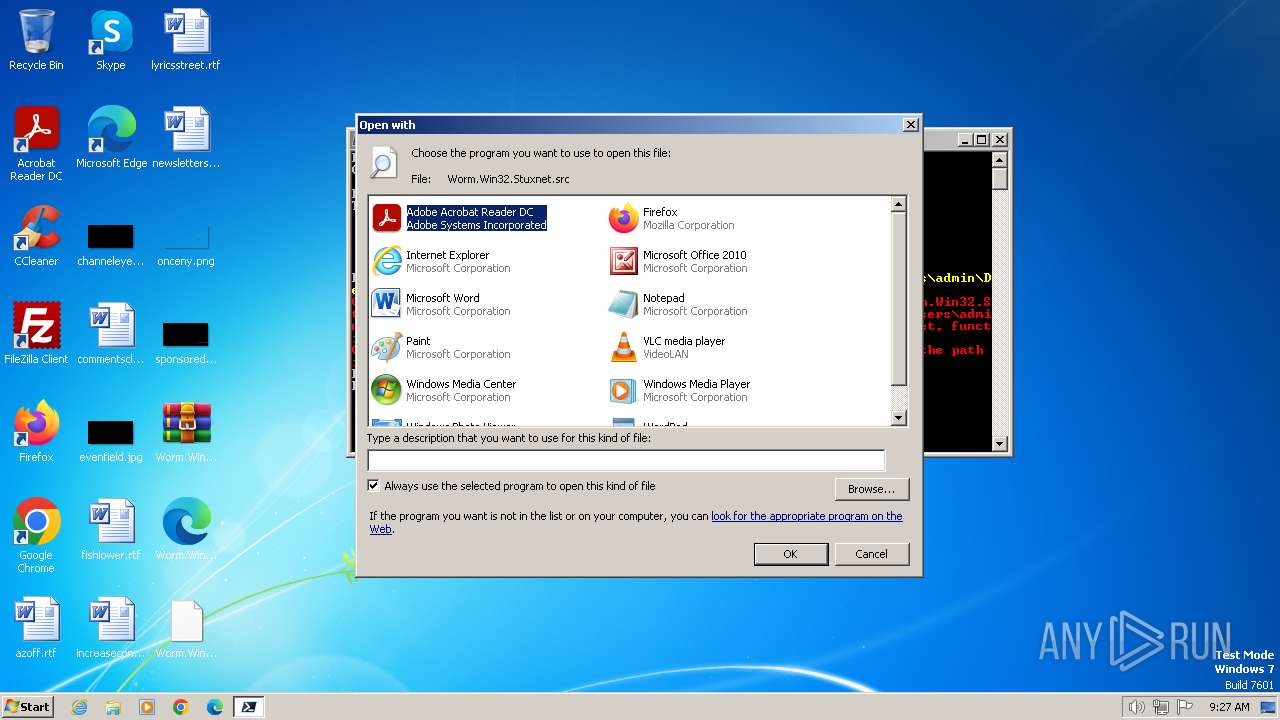Viewport: 1280px width, 720px height.
Task: Select the Firefox desktop shortcut
Action: (x=36, y=432)
